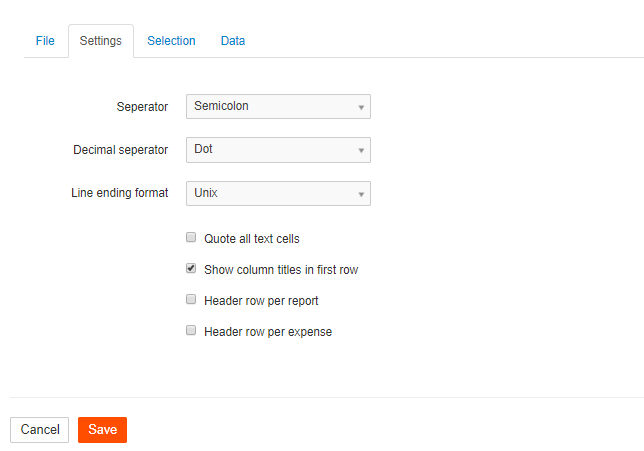
Task: Click the Header row per expense label text
Action: pos(268,331)
